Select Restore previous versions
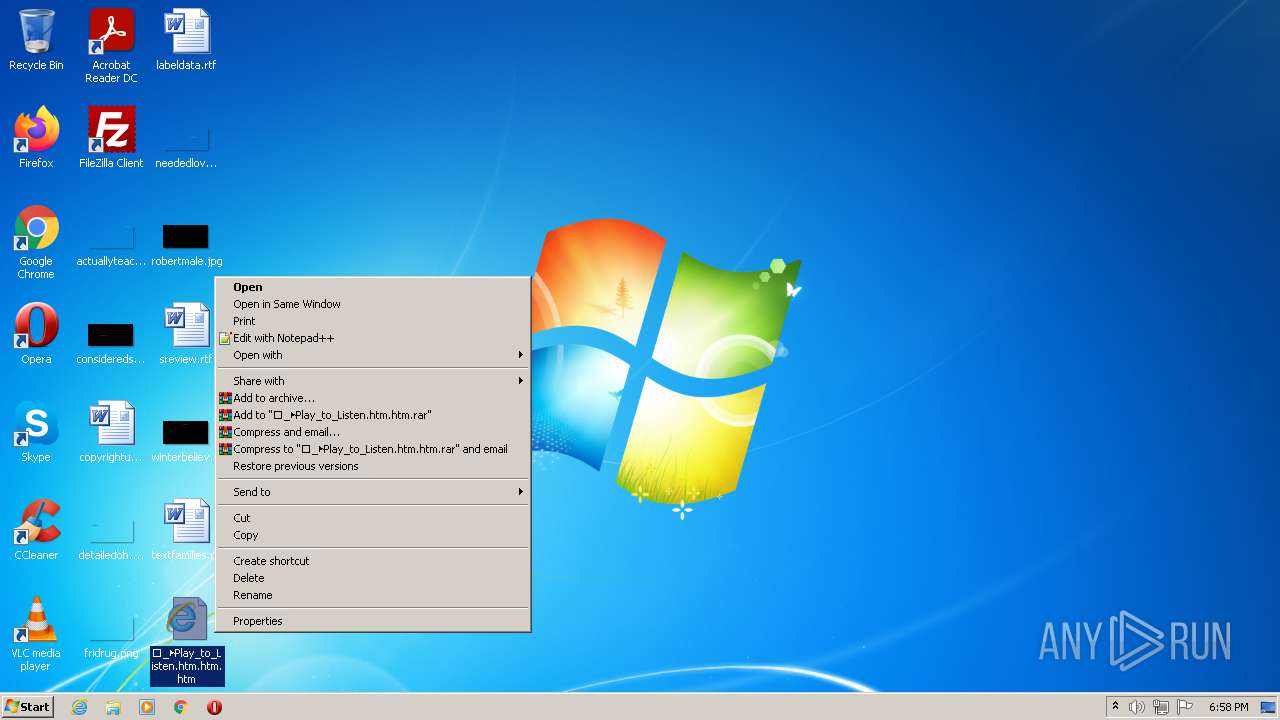The image size is (1280, 720). [373, 466]
